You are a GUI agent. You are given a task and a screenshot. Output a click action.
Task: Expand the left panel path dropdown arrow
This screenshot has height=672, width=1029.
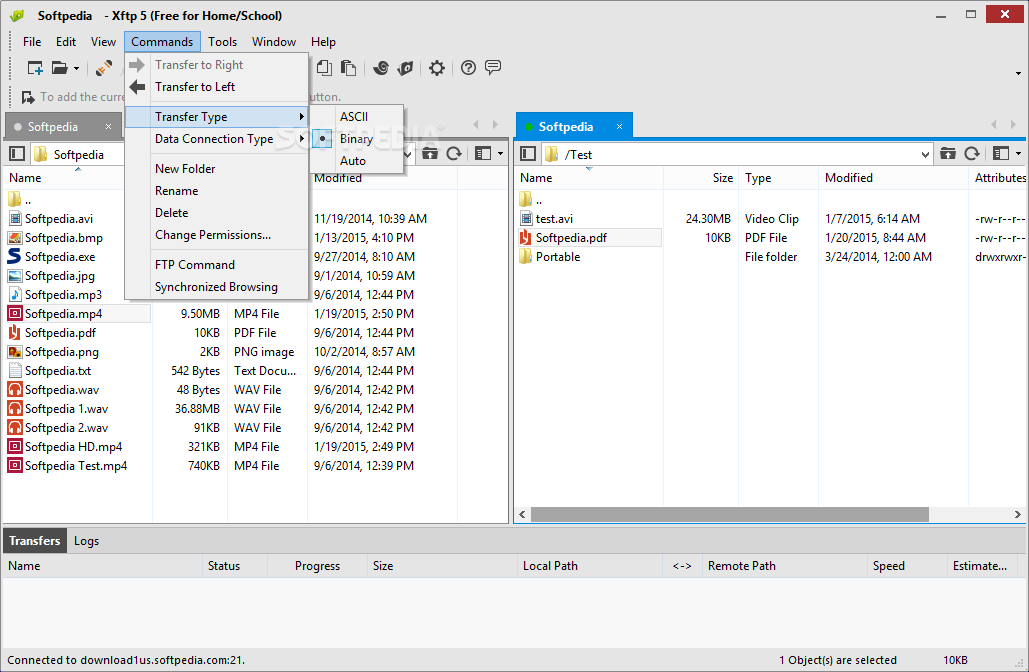tap(408, 155)
